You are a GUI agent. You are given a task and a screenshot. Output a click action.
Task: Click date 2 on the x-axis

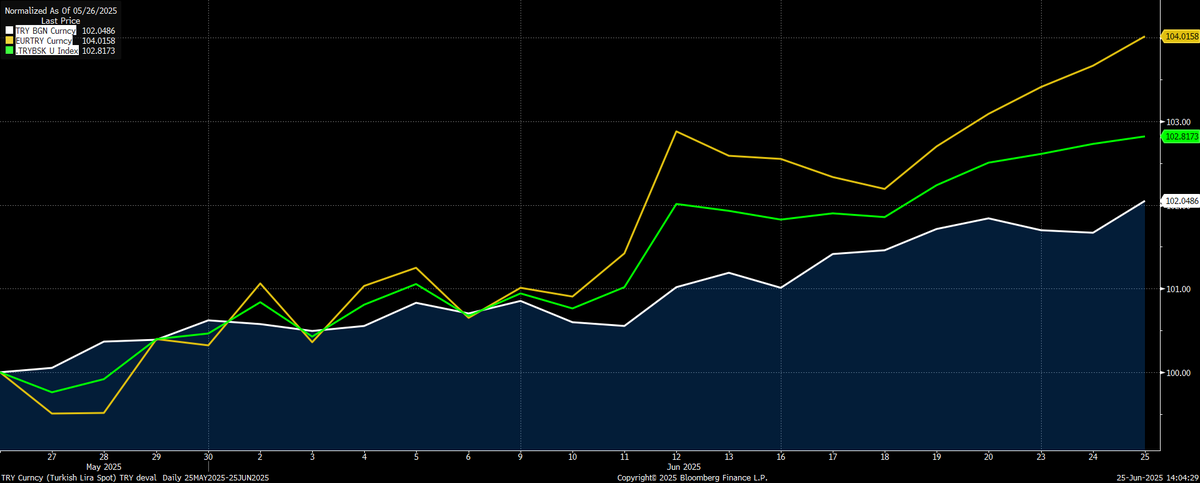tap(260, 455)
